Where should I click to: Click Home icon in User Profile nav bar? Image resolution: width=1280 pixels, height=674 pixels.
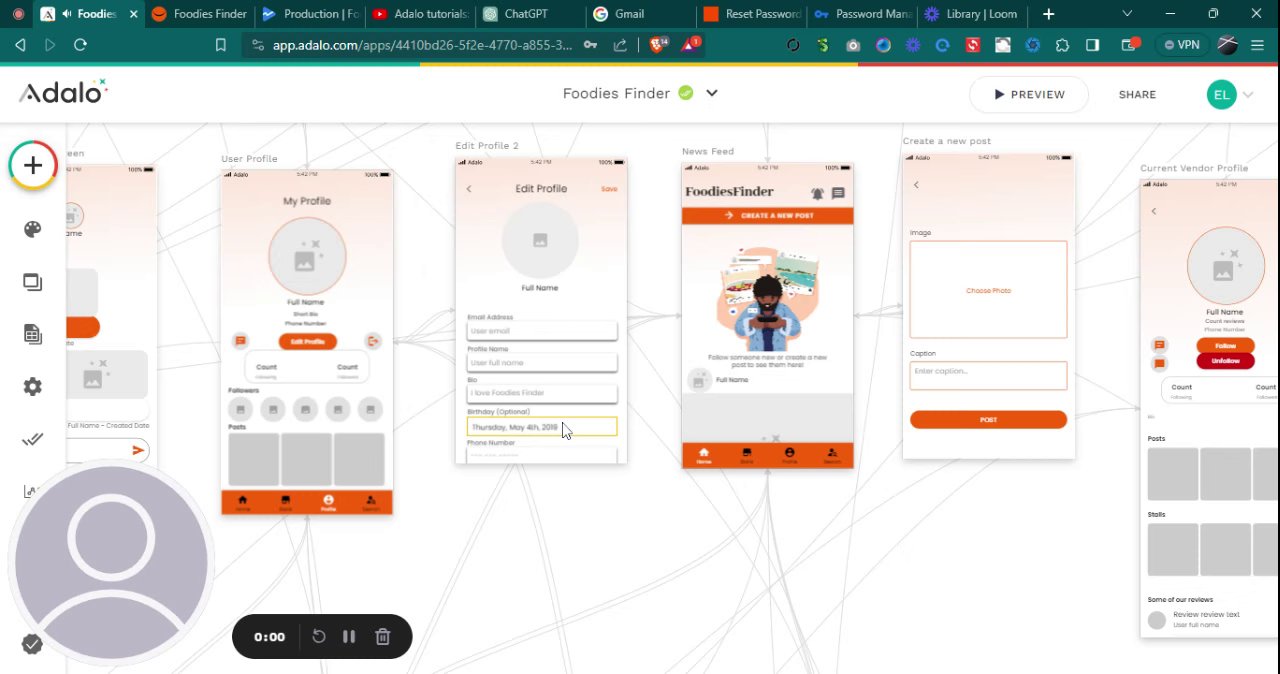(242, 502)
